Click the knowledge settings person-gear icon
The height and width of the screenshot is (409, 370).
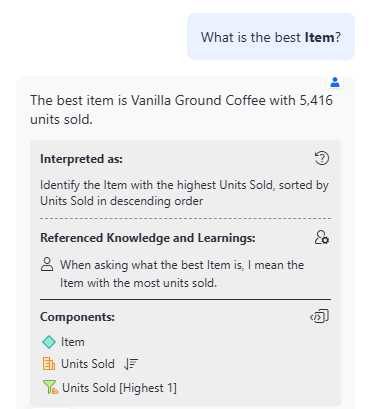tap(322, 237)
